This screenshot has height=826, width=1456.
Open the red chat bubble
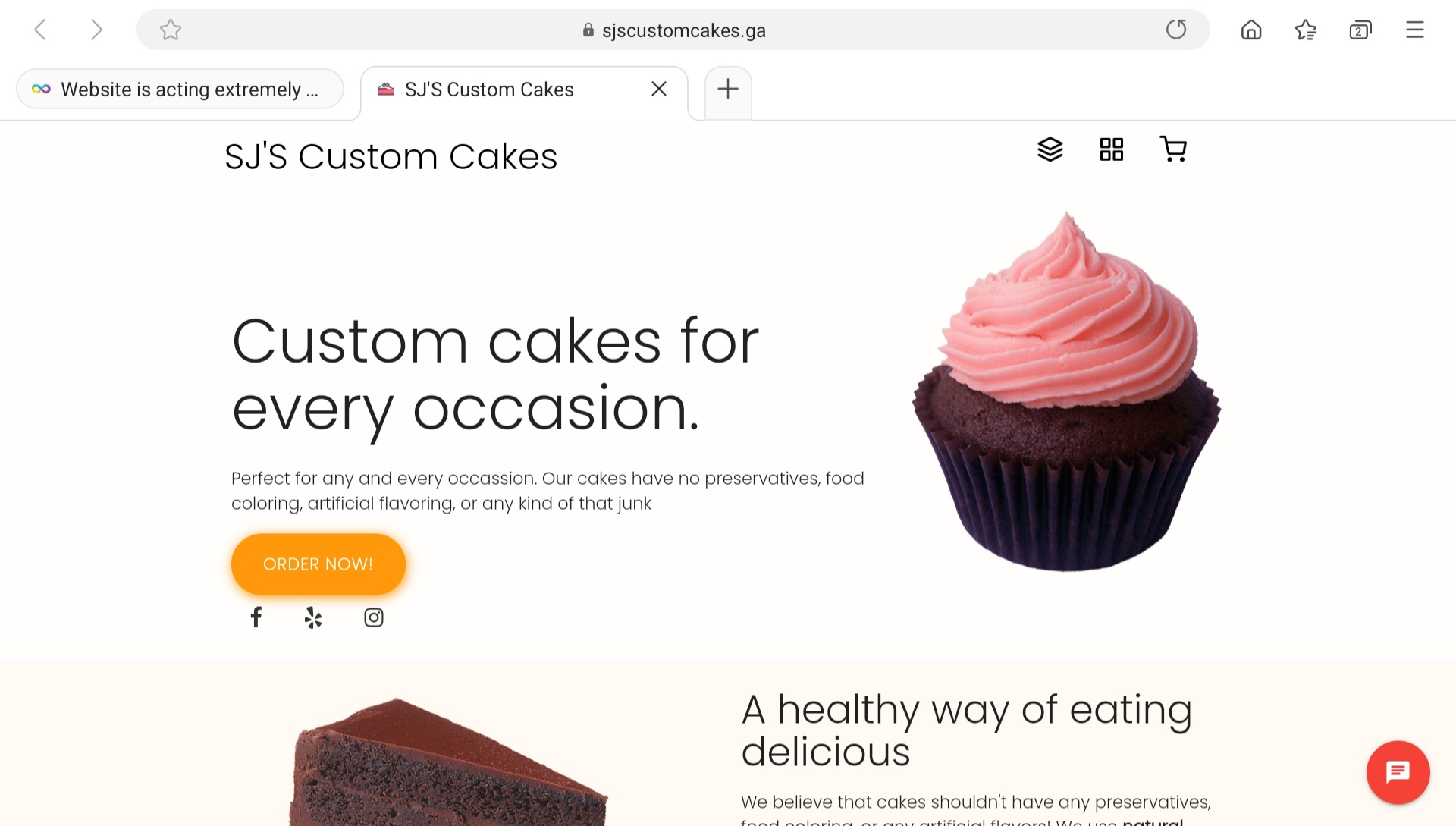point(1398,772)
